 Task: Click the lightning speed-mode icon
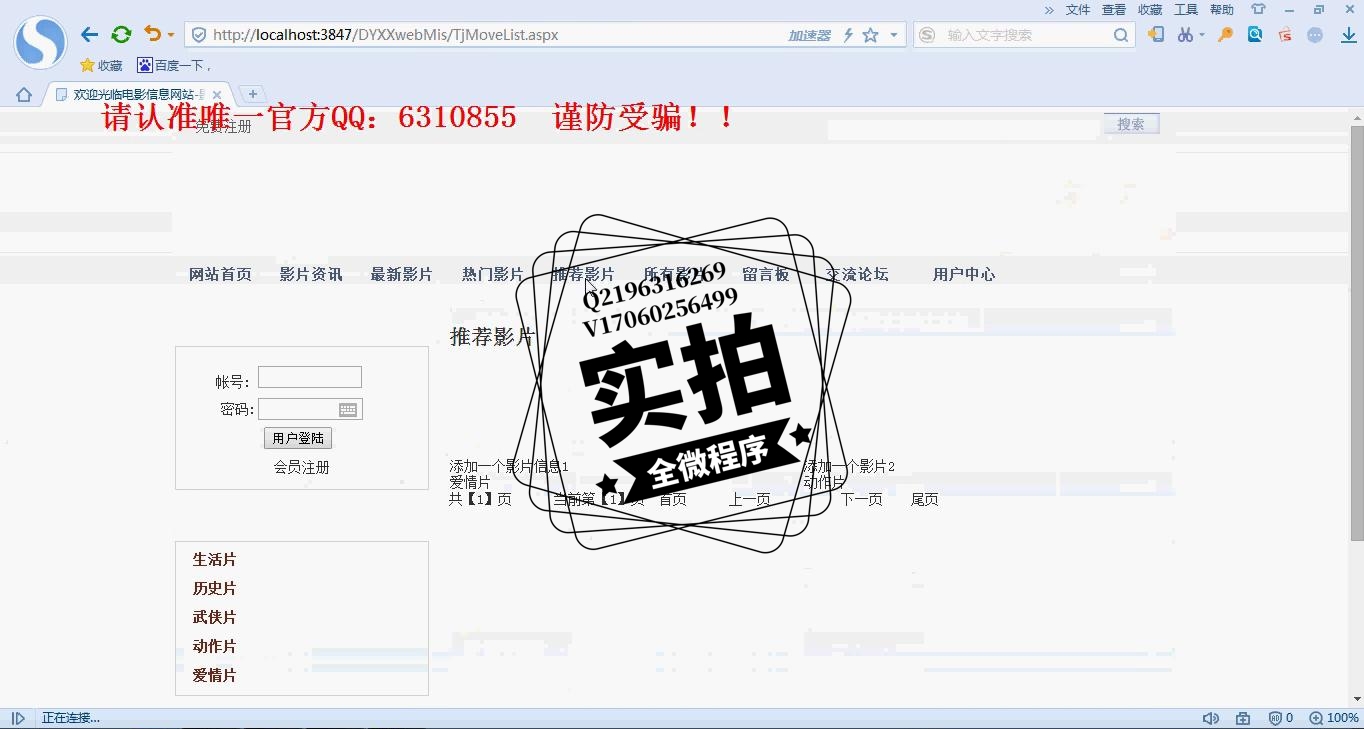pyautogui.click(x=848, y=35)
